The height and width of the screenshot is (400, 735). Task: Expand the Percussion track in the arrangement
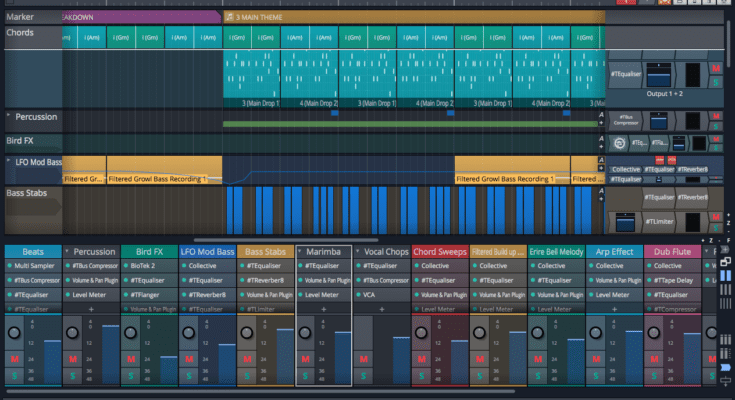tap(9, 117)
